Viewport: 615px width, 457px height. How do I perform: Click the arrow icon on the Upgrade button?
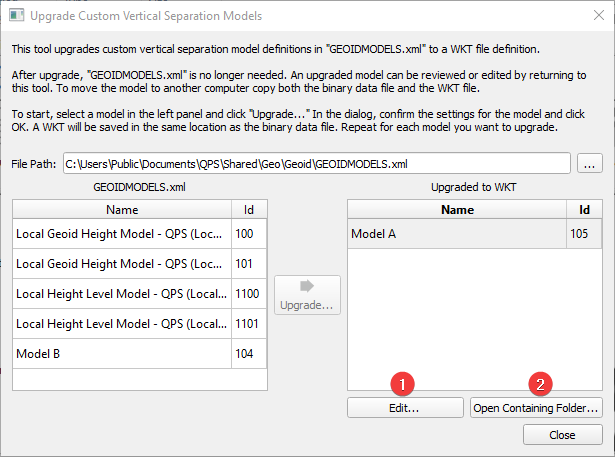point(307,286)
